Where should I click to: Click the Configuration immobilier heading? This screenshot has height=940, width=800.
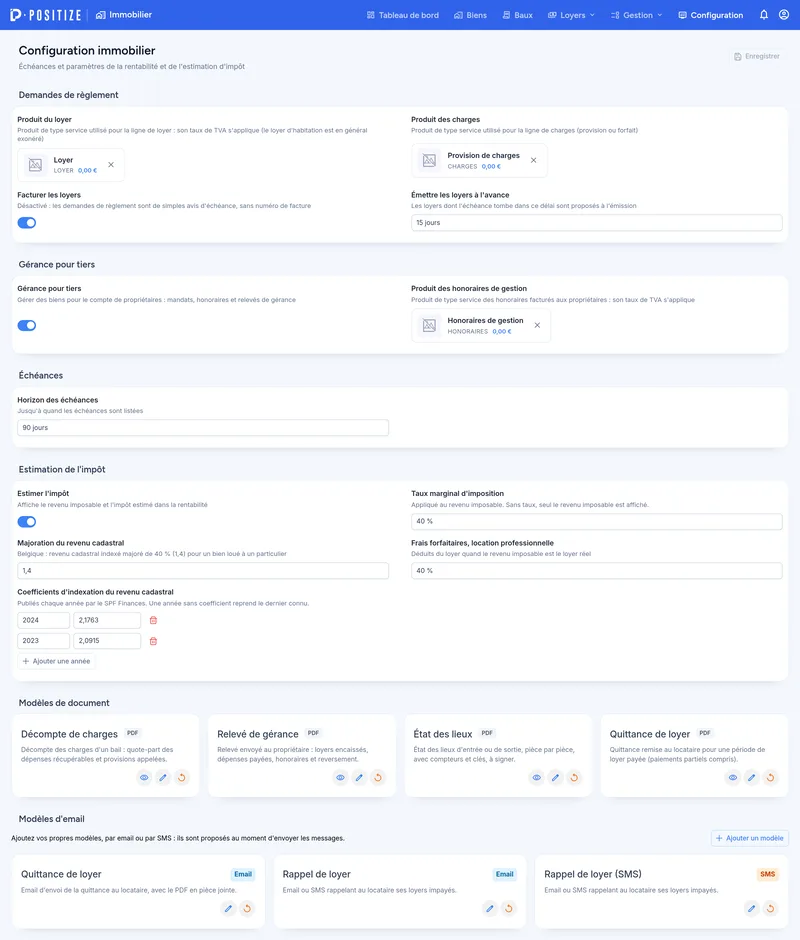pos(87,51)
